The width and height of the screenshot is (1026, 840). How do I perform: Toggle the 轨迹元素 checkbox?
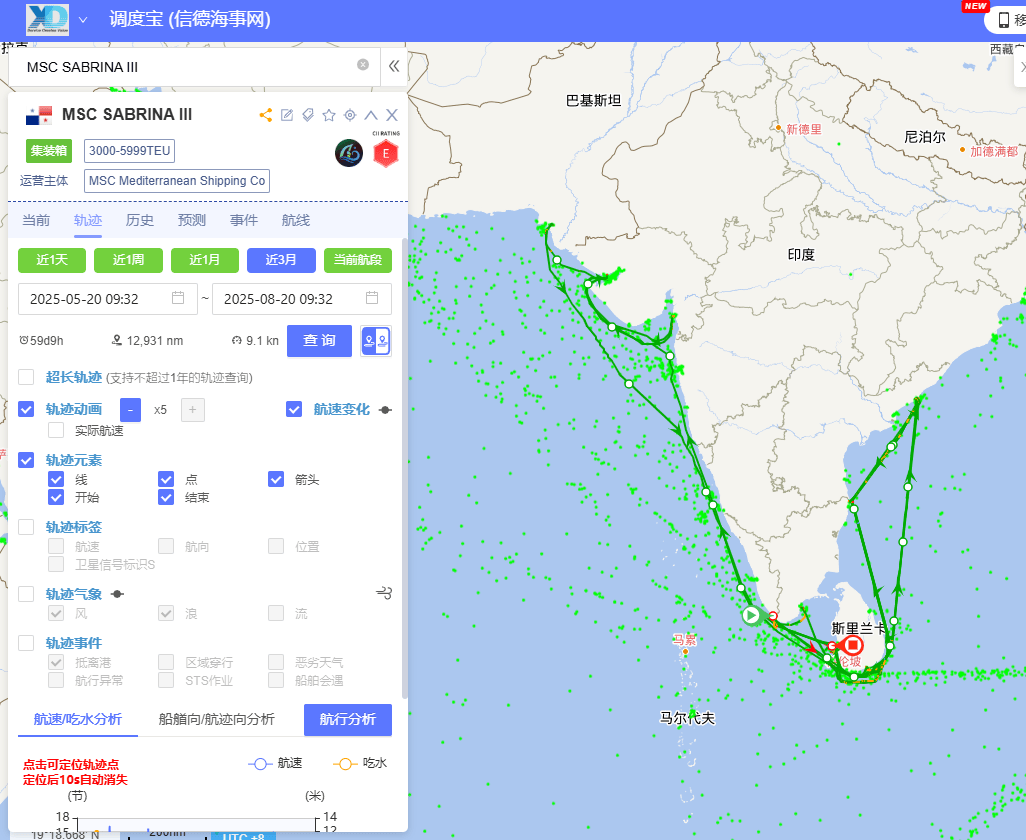coord(26,460)
